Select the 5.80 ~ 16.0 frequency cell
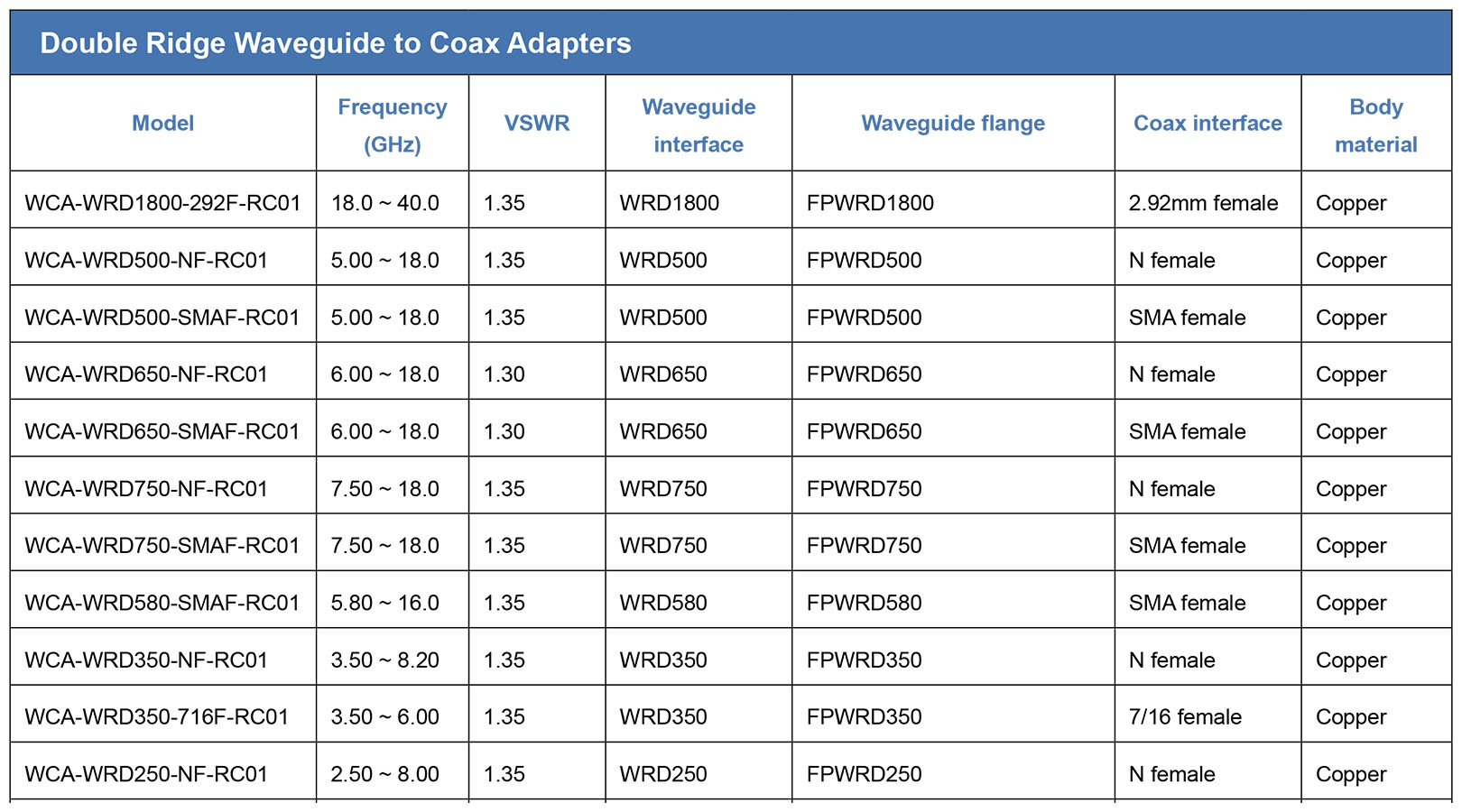The image size is (1462, 812). click(x=384, y=603)
